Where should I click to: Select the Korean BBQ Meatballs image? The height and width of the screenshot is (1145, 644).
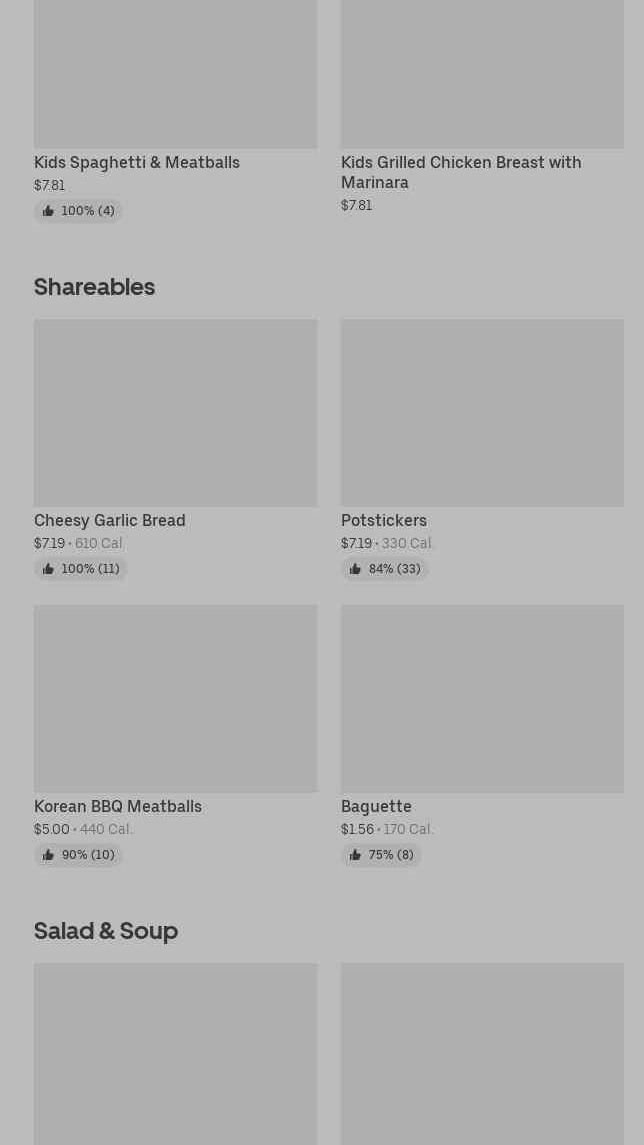175,698
